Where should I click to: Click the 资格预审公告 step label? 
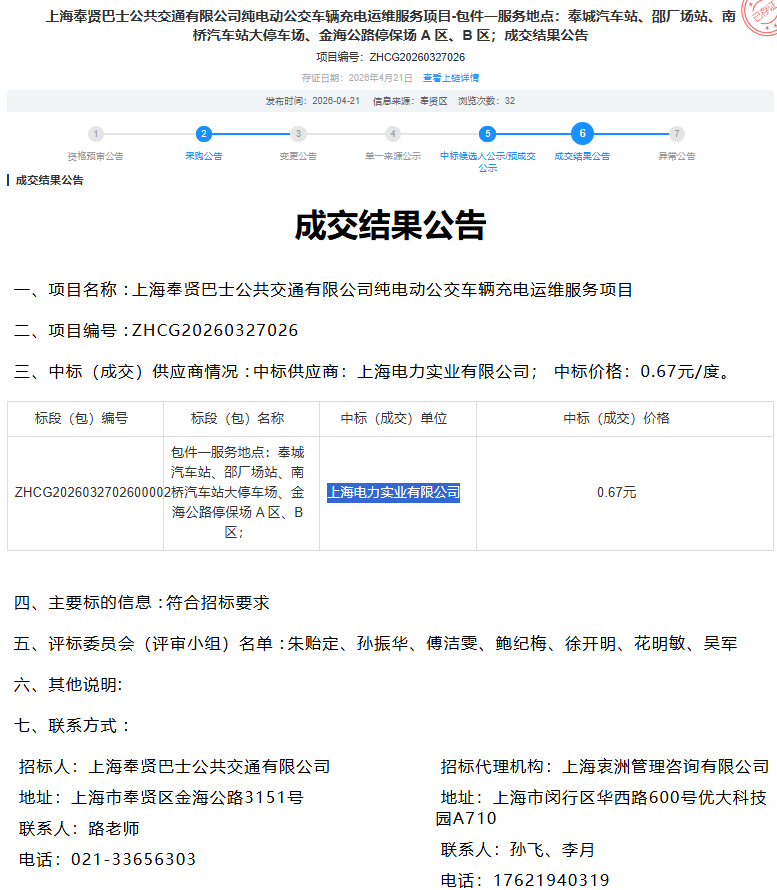coord(95,156)
